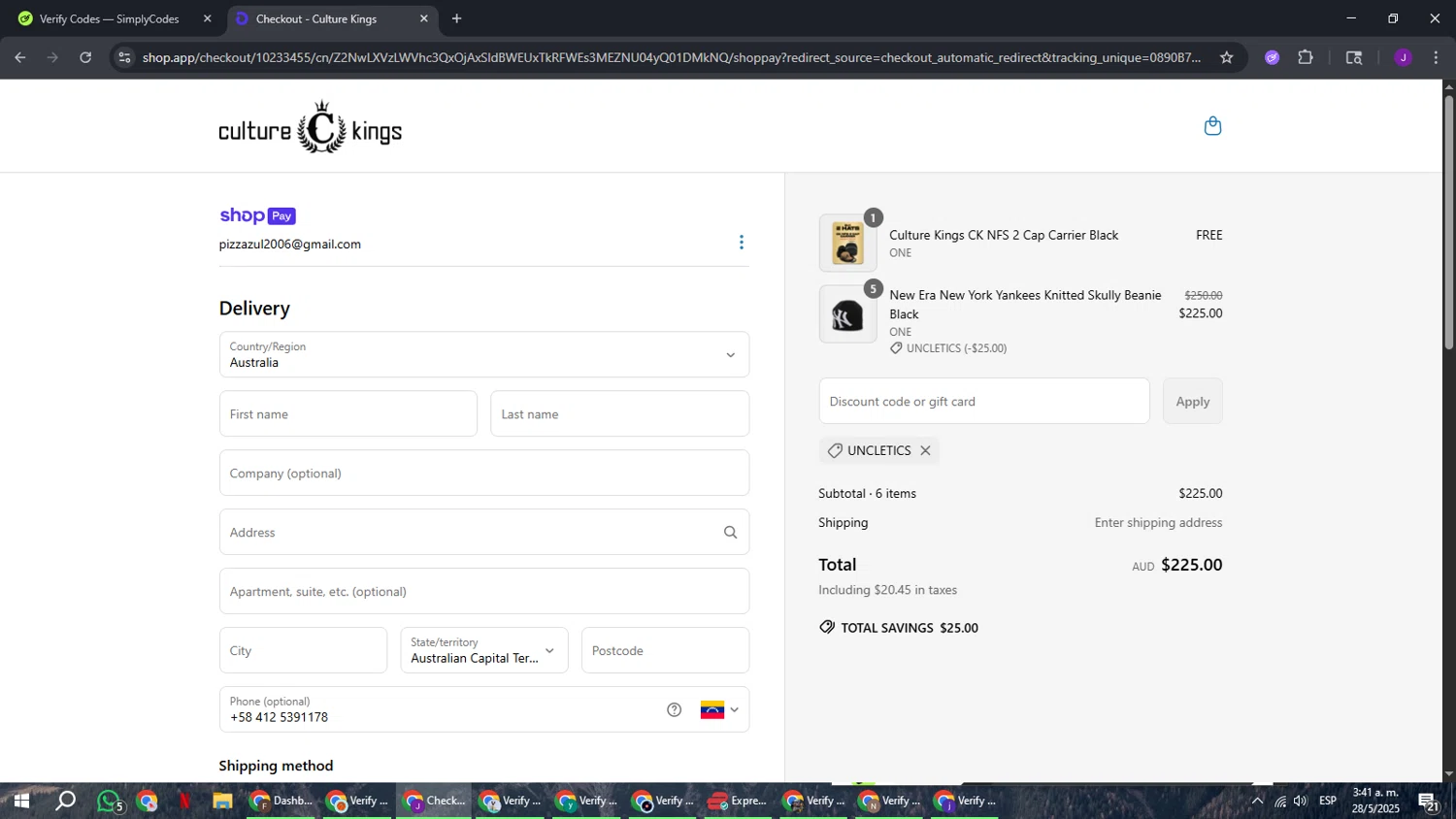
Task: Close the Checkout - Culture Kings tab
Action: [423, 18]
